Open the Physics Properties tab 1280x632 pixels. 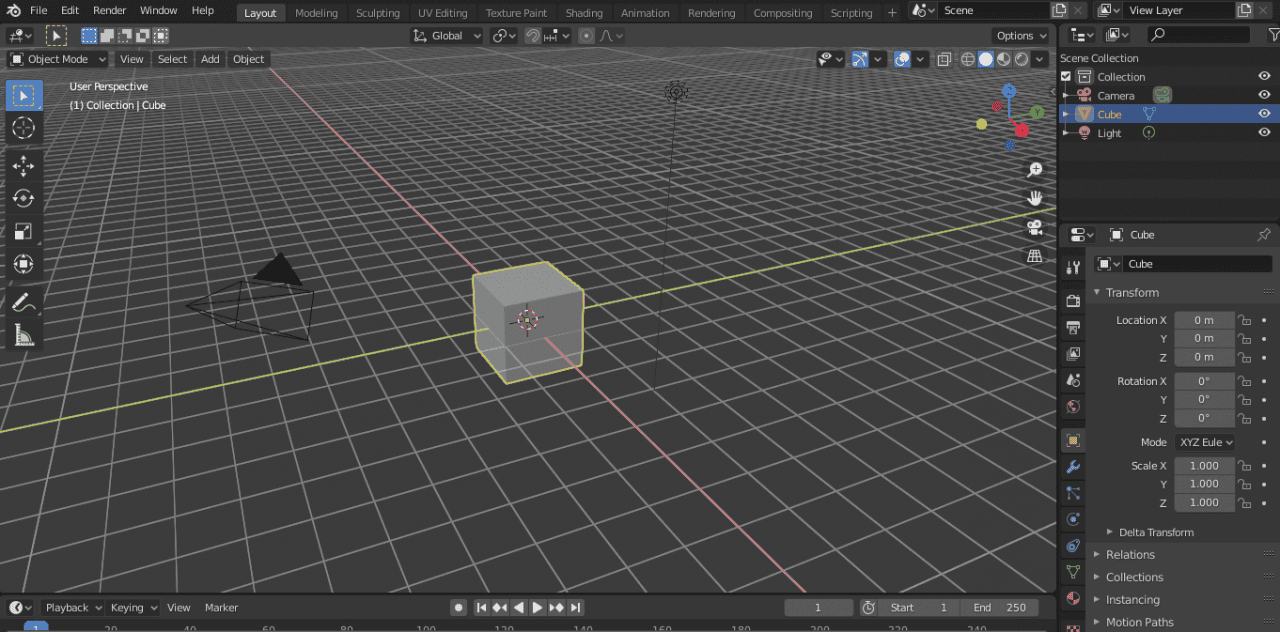click(1073, 518)
